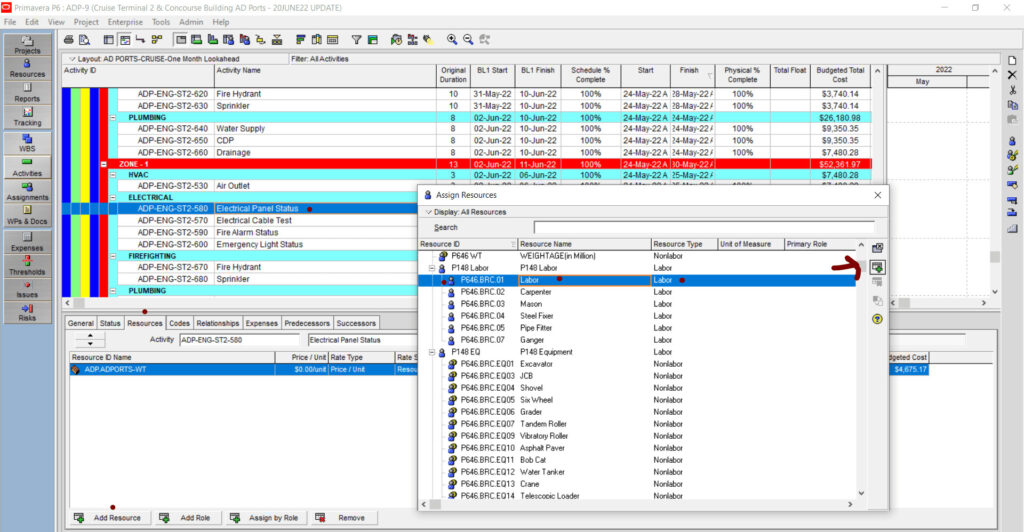
Task: Click the Budgeted Total Cost column header
Action: [x=840, y=75]
